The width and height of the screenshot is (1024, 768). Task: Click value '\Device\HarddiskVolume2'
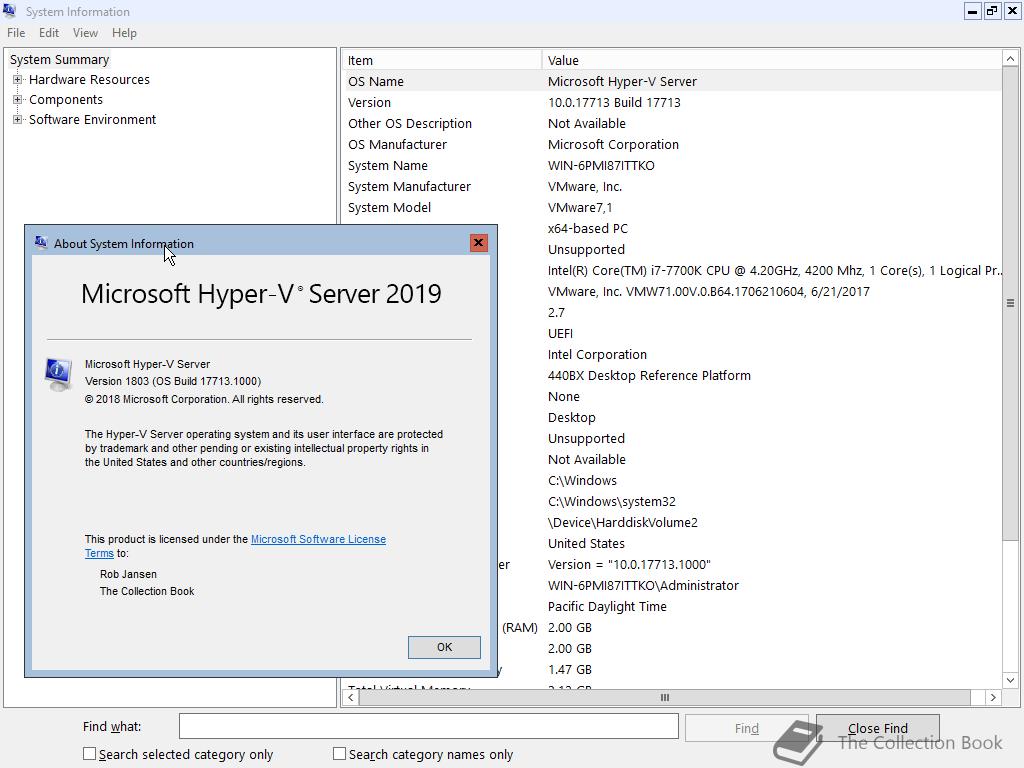[622, 522]
